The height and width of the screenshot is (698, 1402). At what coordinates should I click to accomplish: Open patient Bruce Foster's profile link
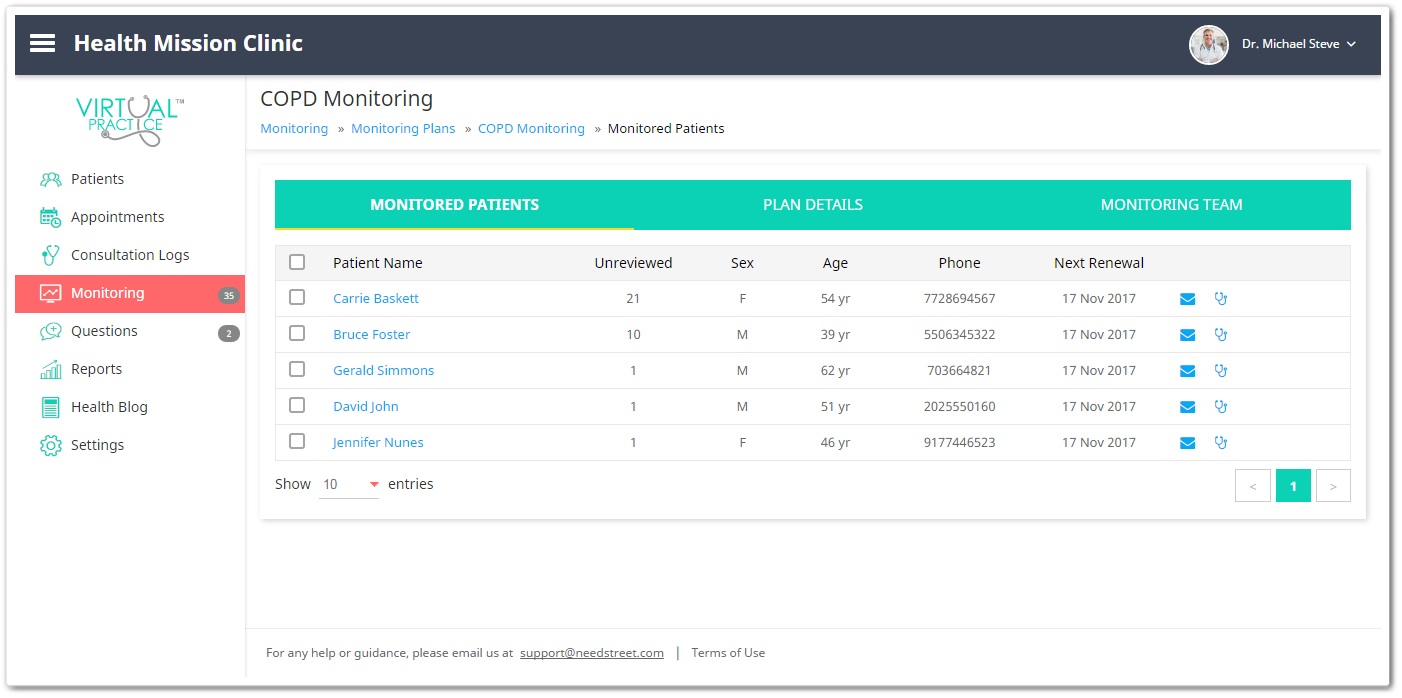pyautogui.click(x=372, y=335)
